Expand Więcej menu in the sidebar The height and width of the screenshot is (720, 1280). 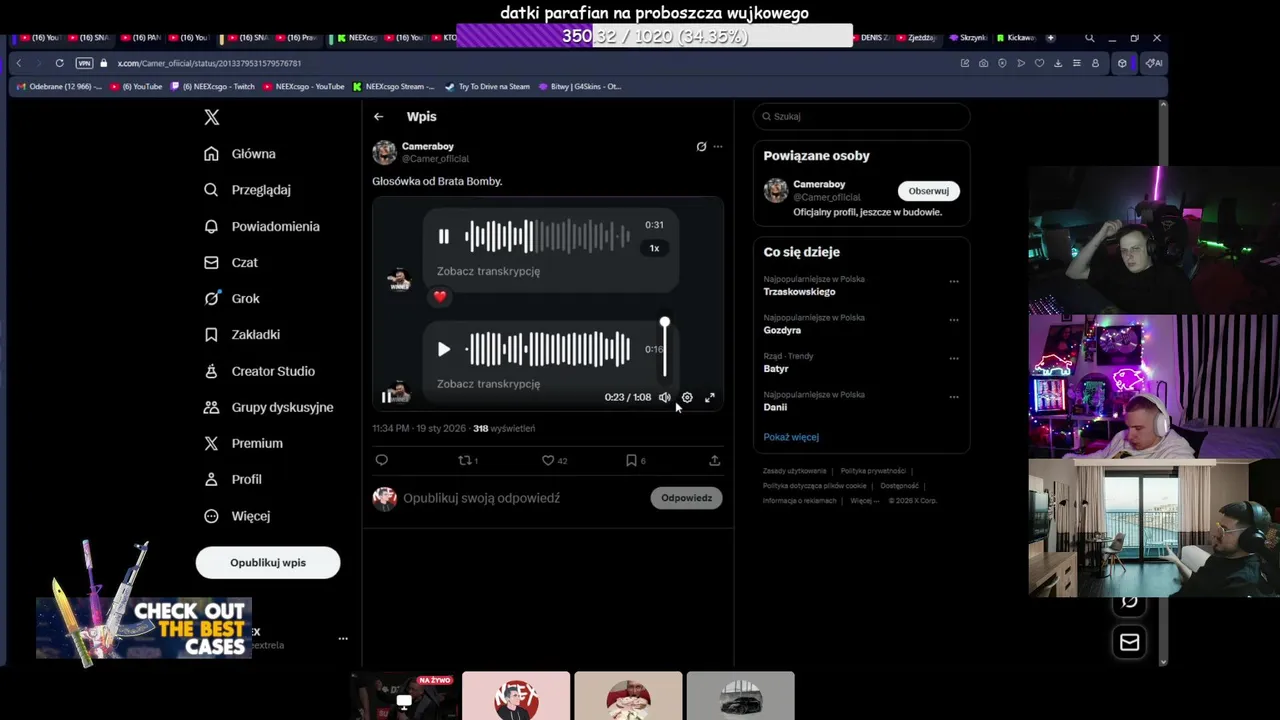(x=236, y=516)
